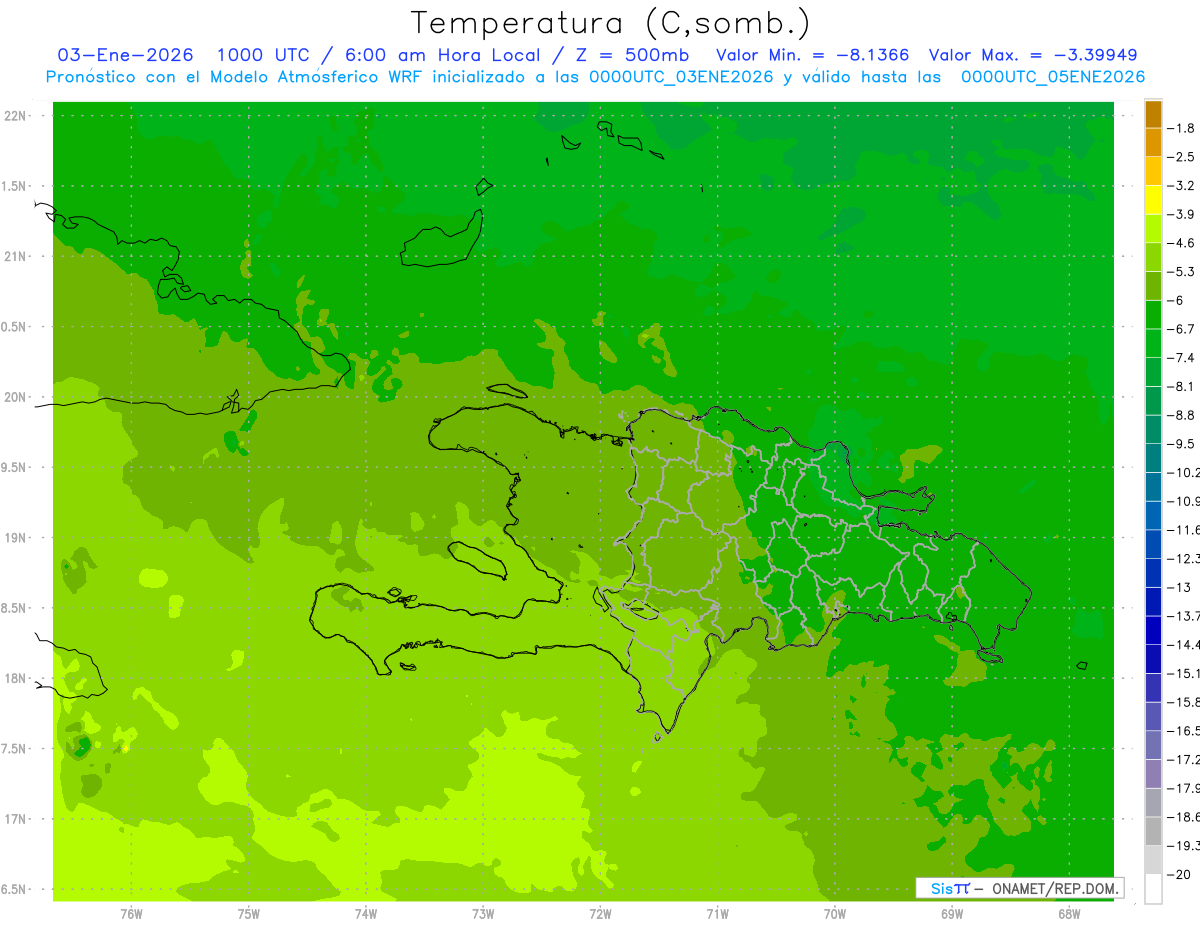
Task: Click the dark blue swatch between -13.7 and -14.4
Action: (1153, 630)
